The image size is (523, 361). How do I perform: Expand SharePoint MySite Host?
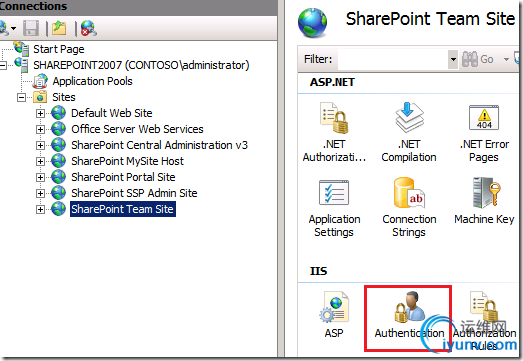[x=40, y=161]
